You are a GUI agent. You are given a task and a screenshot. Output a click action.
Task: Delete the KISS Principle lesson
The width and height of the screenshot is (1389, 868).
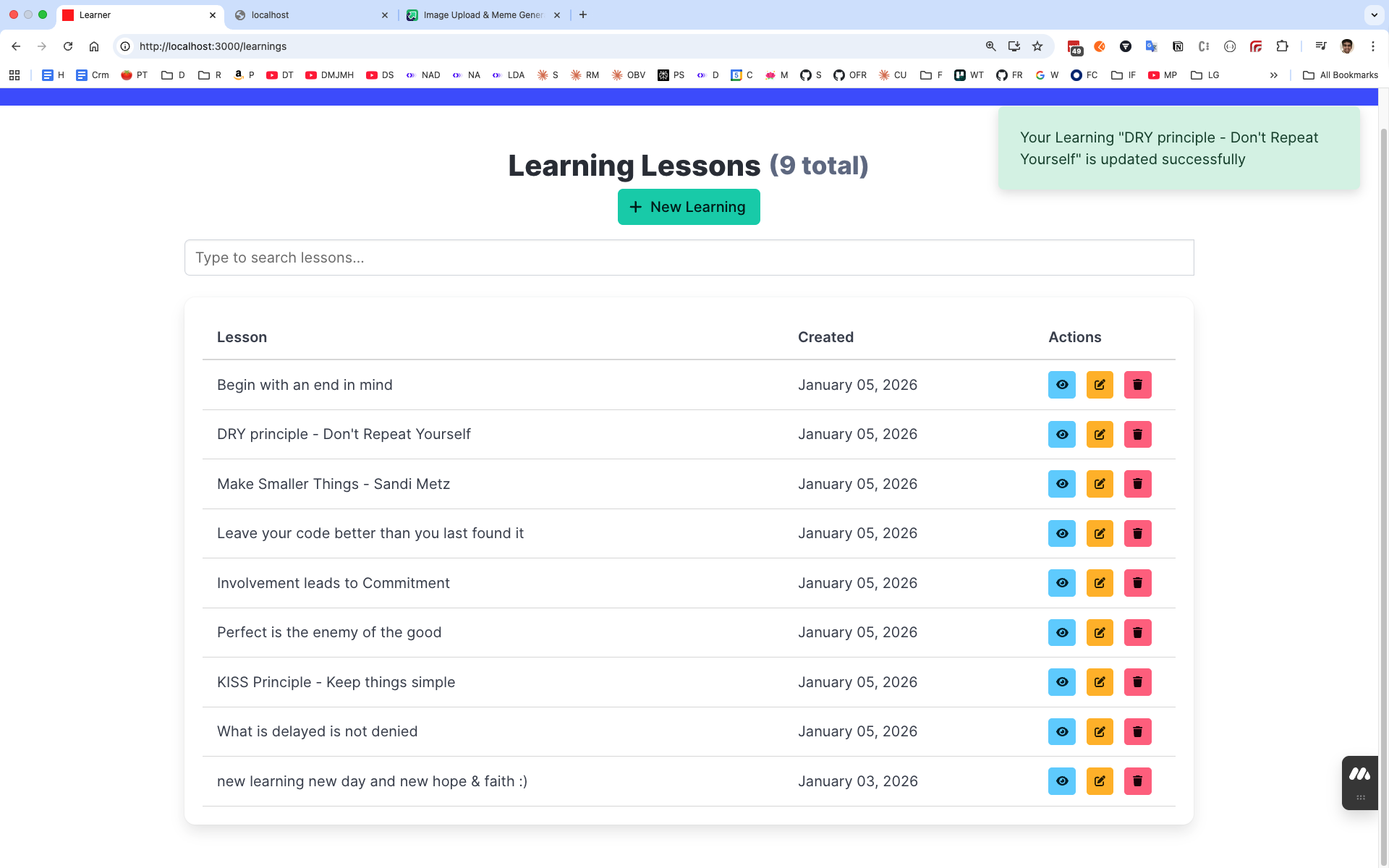pos(1137,682)
